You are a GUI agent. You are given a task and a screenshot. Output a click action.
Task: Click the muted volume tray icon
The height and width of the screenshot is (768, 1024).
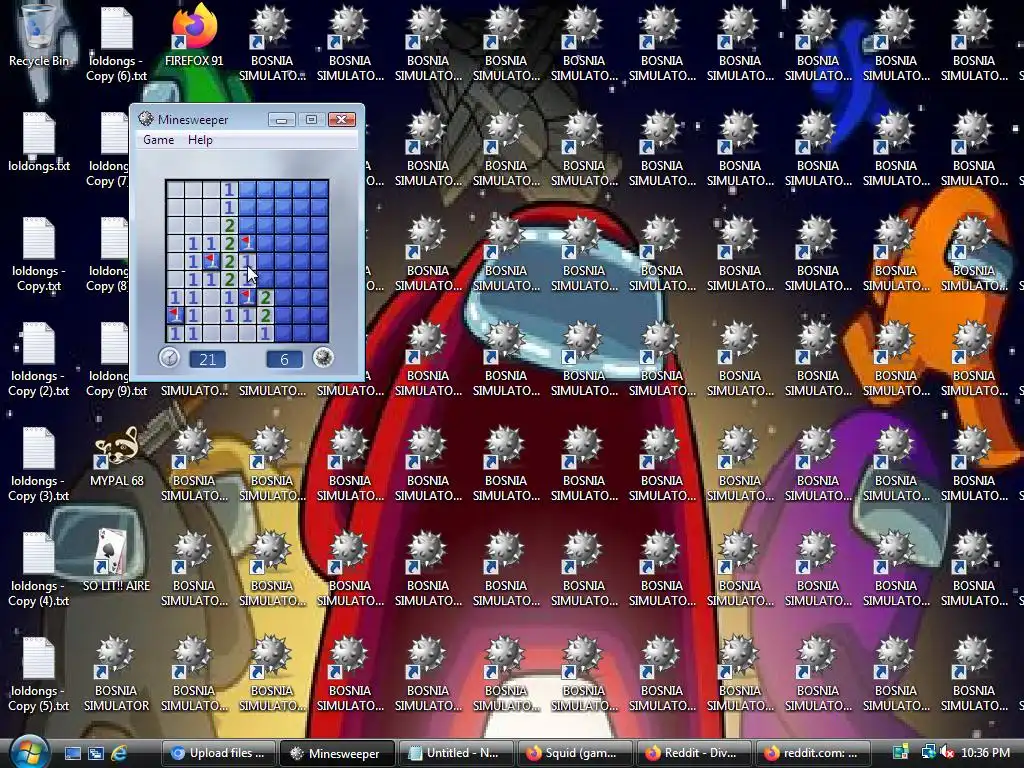click(946, 753)
